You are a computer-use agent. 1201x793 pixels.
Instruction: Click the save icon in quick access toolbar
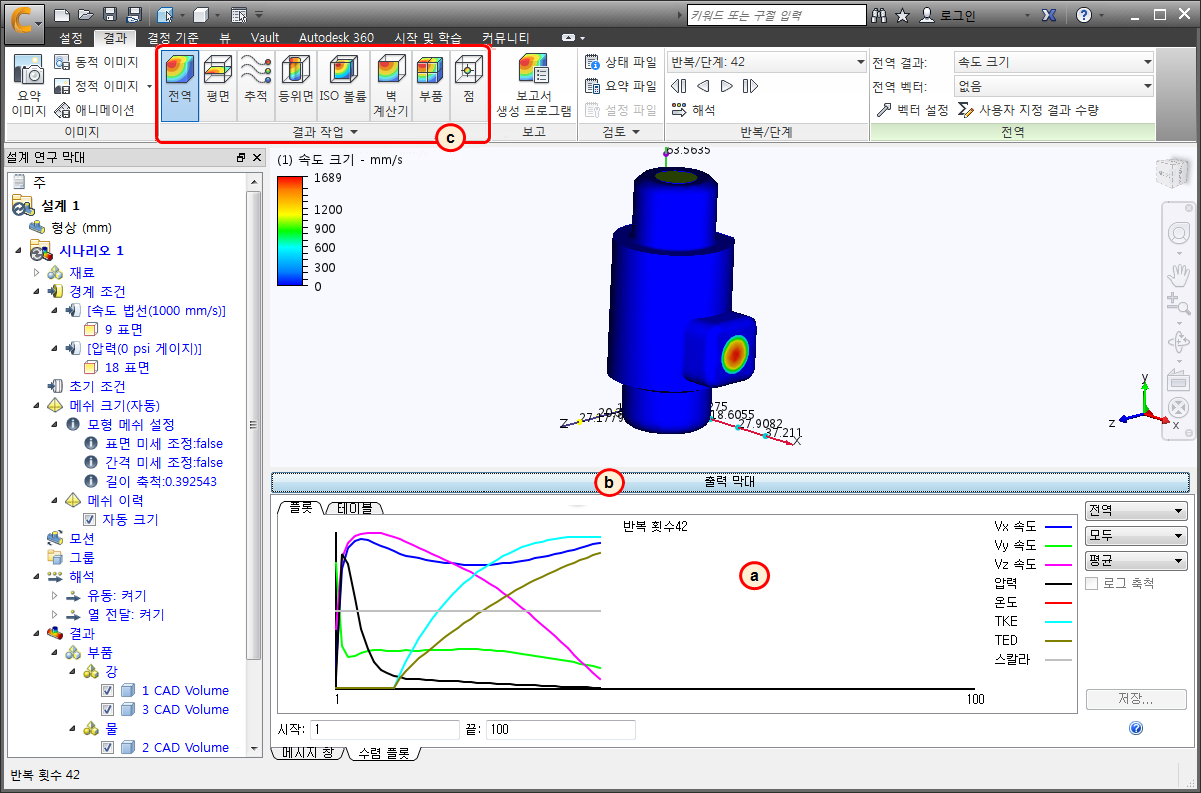tap(109, 15)
